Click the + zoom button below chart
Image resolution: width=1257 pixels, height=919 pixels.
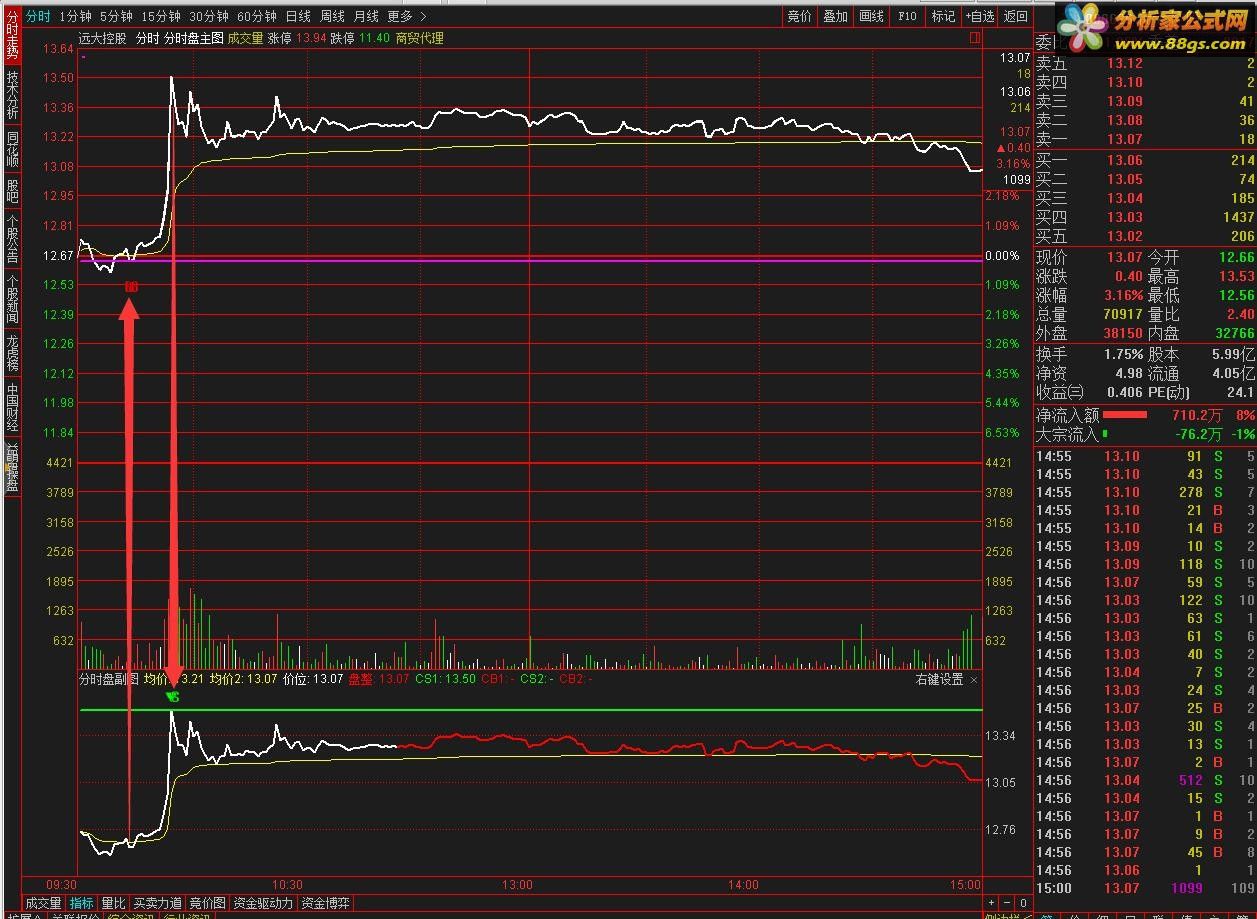pyautogui.click(x=992, y=903)
